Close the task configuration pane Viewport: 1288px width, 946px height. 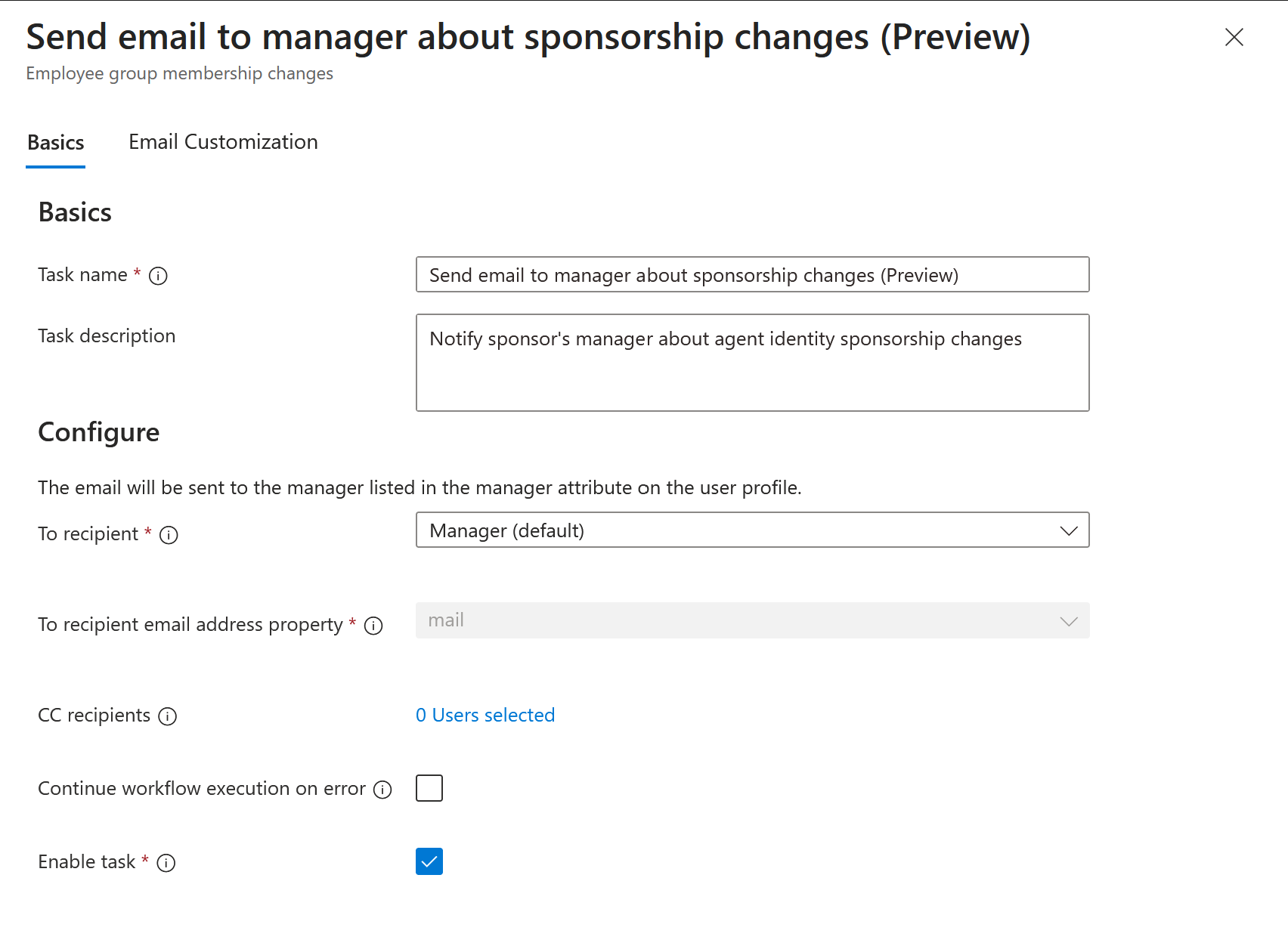pyautogui.click(x=1234, y=37)
